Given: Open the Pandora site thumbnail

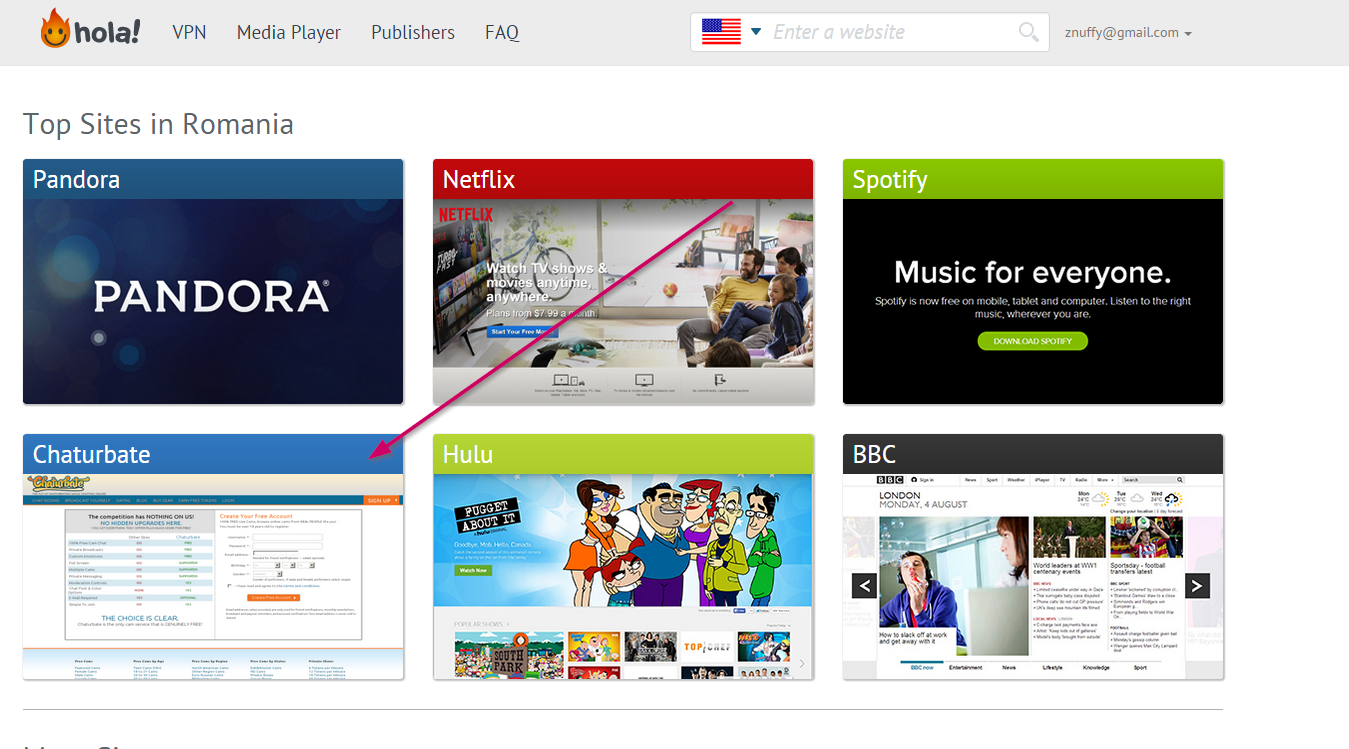Looking at the screenshot, I should [x=213, y=301].
